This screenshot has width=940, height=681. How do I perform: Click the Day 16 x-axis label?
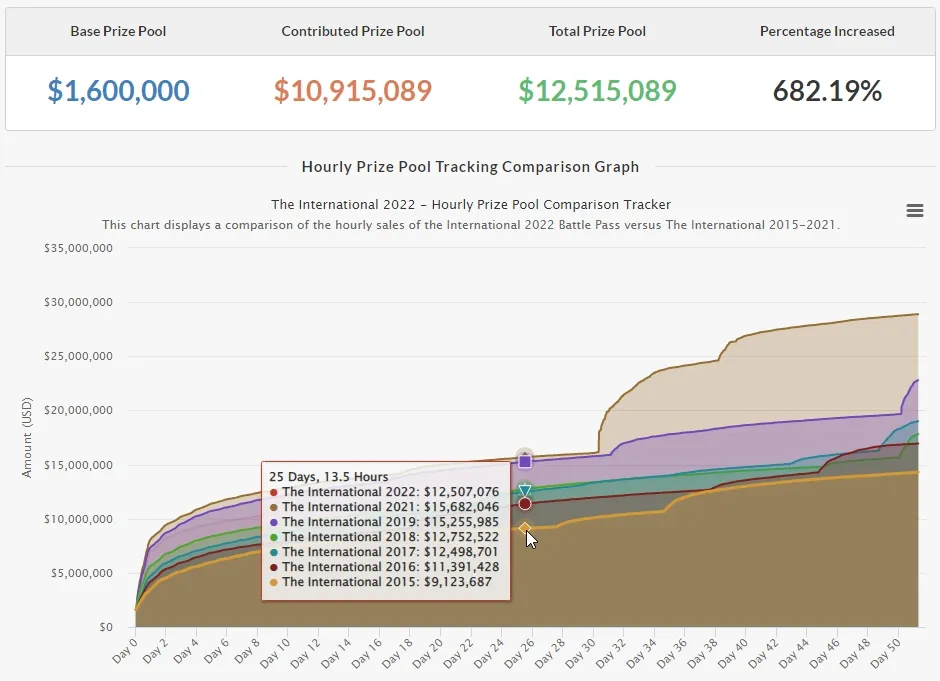(x=366, y=653)
